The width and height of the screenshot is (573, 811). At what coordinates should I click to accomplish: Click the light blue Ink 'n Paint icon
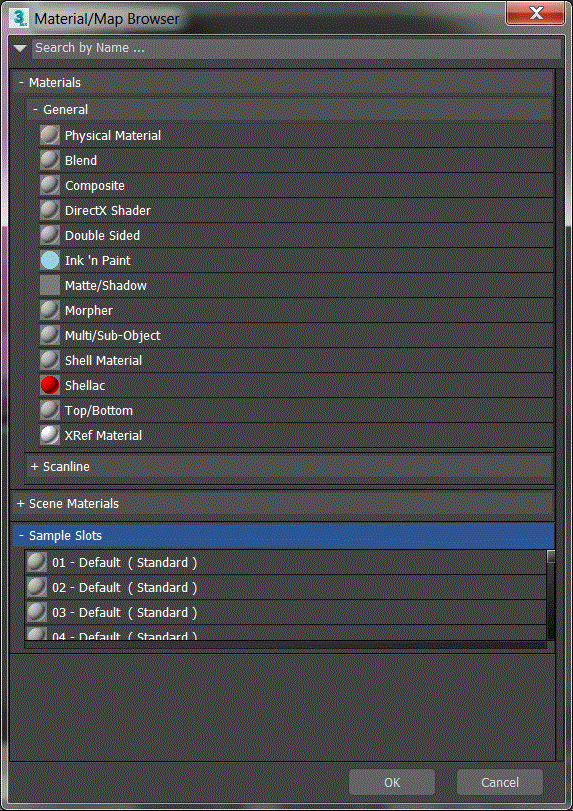coord(50,261)
